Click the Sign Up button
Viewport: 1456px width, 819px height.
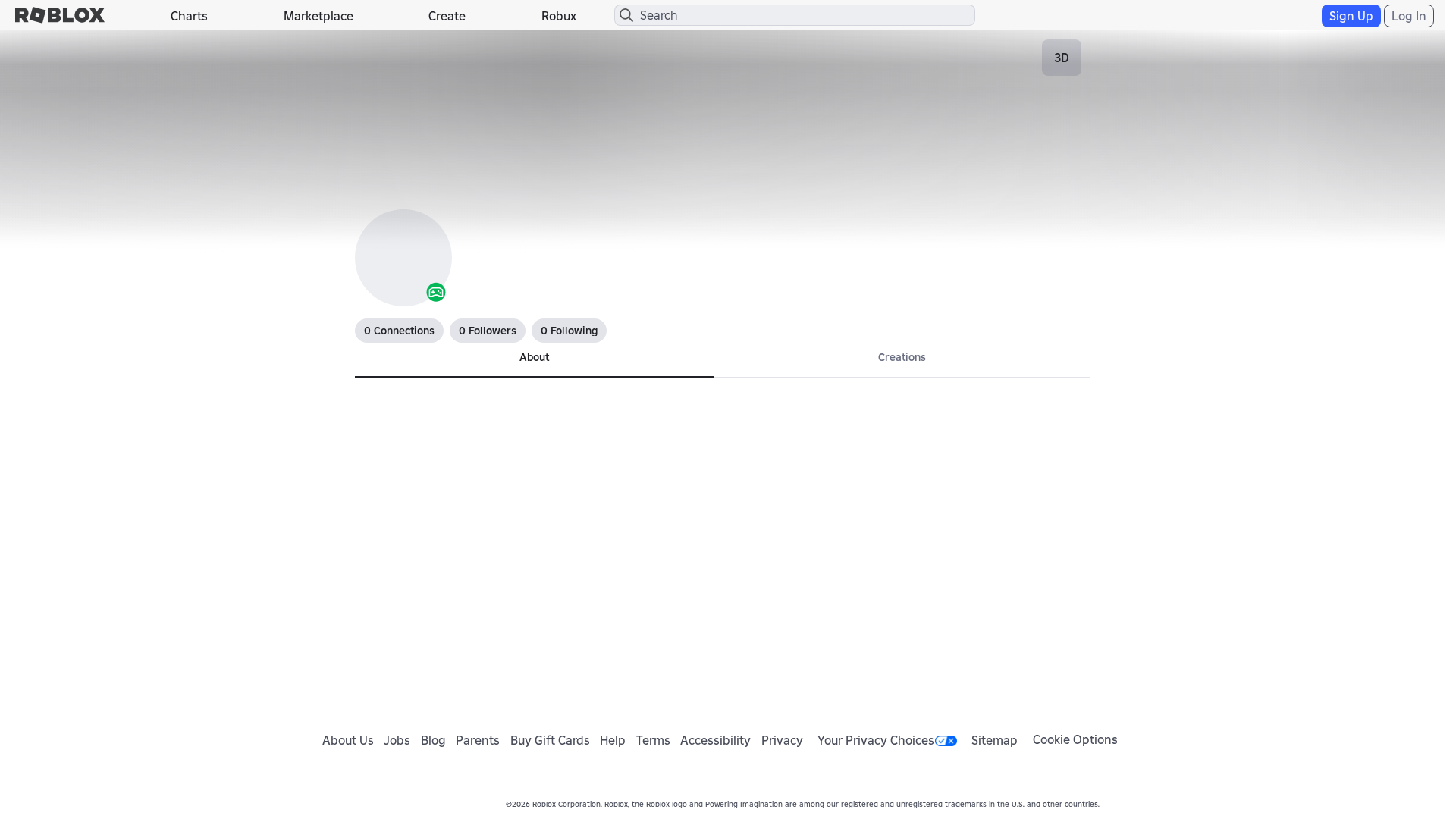pos(1351,15)
